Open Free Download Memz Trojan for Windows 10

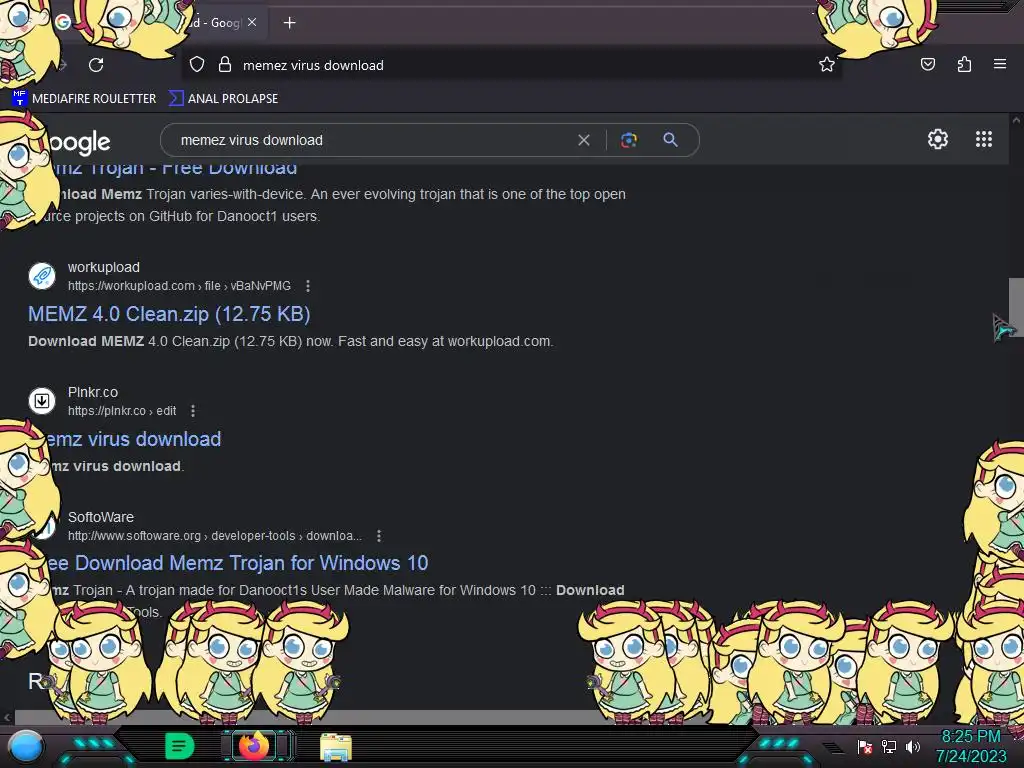pos(236,563)
